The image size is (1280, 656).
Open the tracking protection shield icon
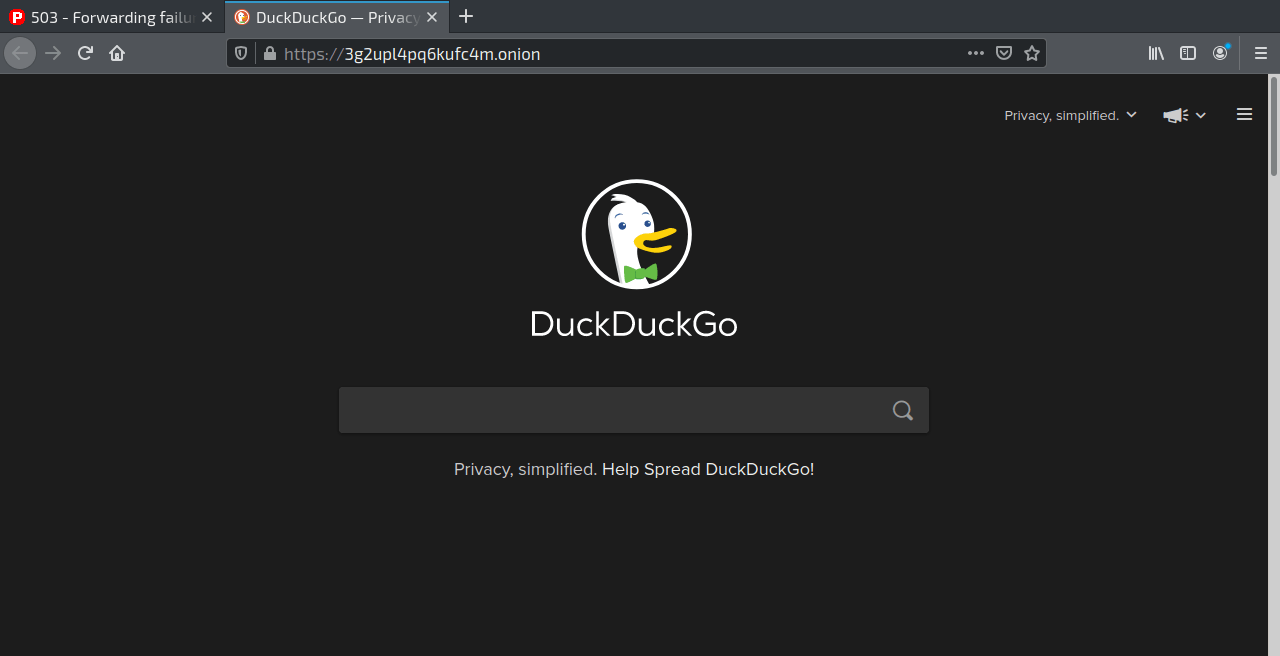point(241,53)
